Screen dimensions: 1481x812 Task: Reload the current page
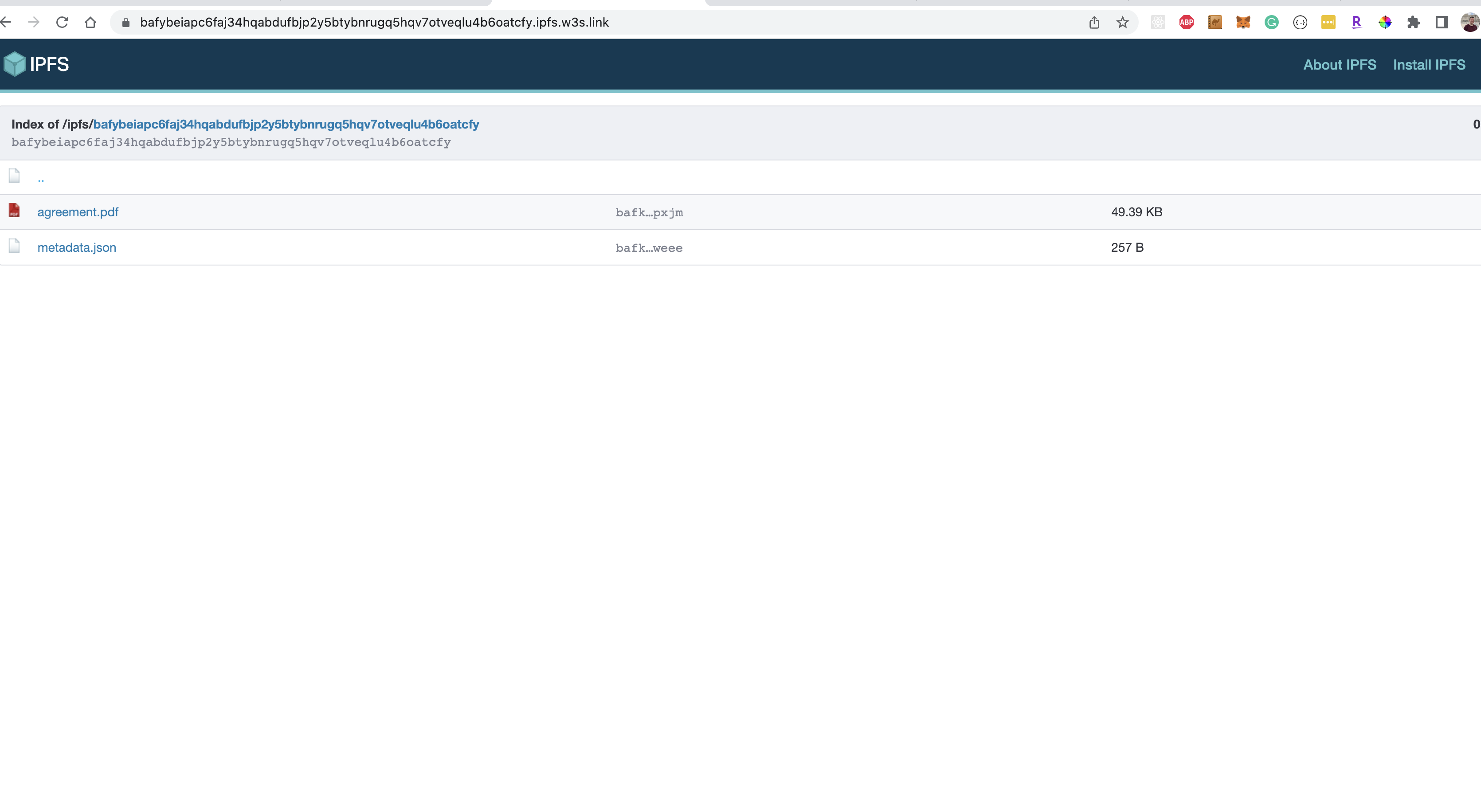62,23
